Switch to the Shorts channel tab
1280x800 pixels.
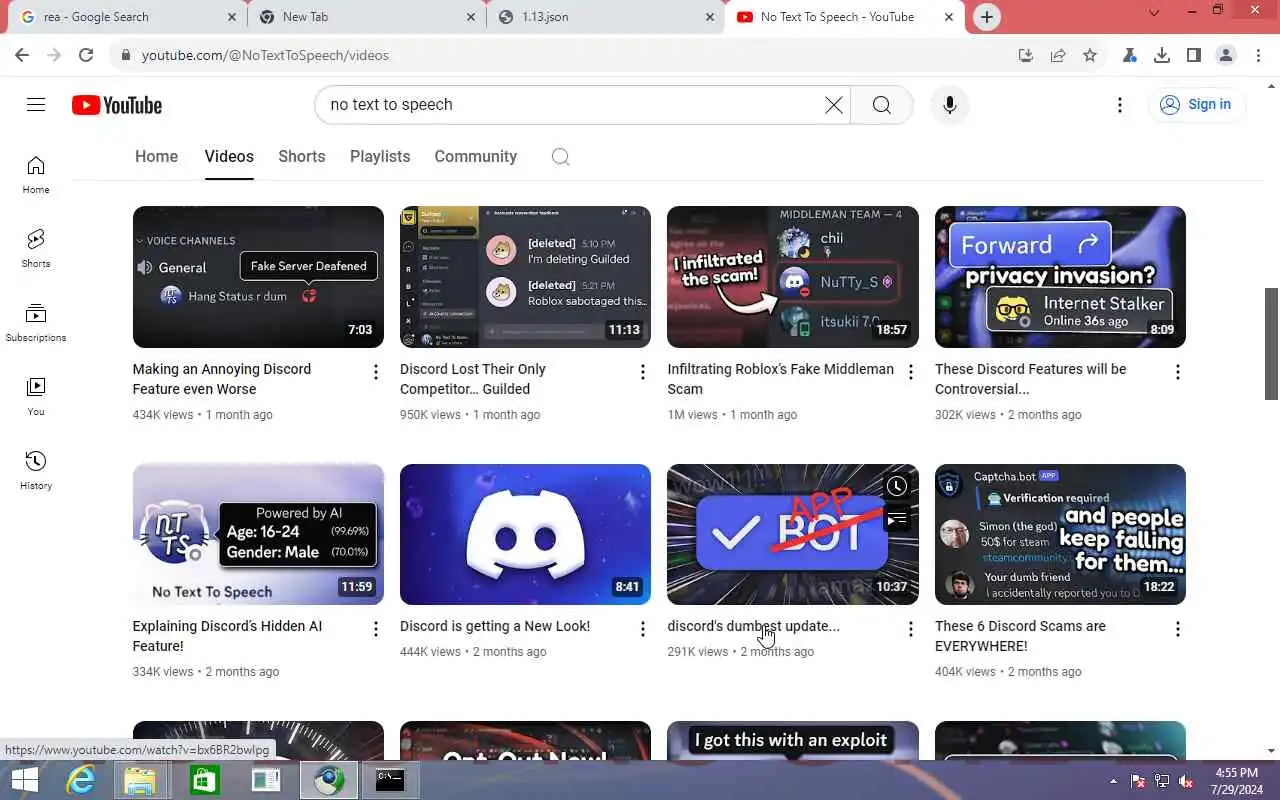(302, 157)
